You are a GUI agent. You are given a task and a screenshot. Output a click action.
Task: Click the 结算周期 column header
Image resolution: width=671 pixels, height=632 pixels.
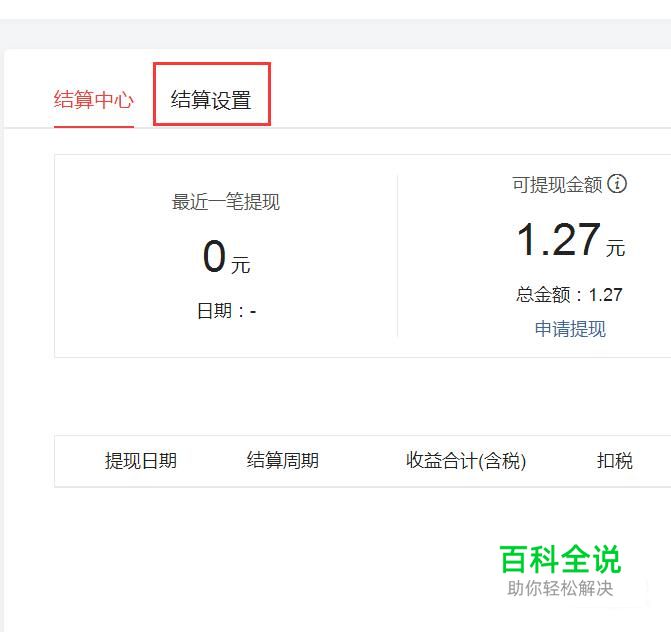coord(283,461)
